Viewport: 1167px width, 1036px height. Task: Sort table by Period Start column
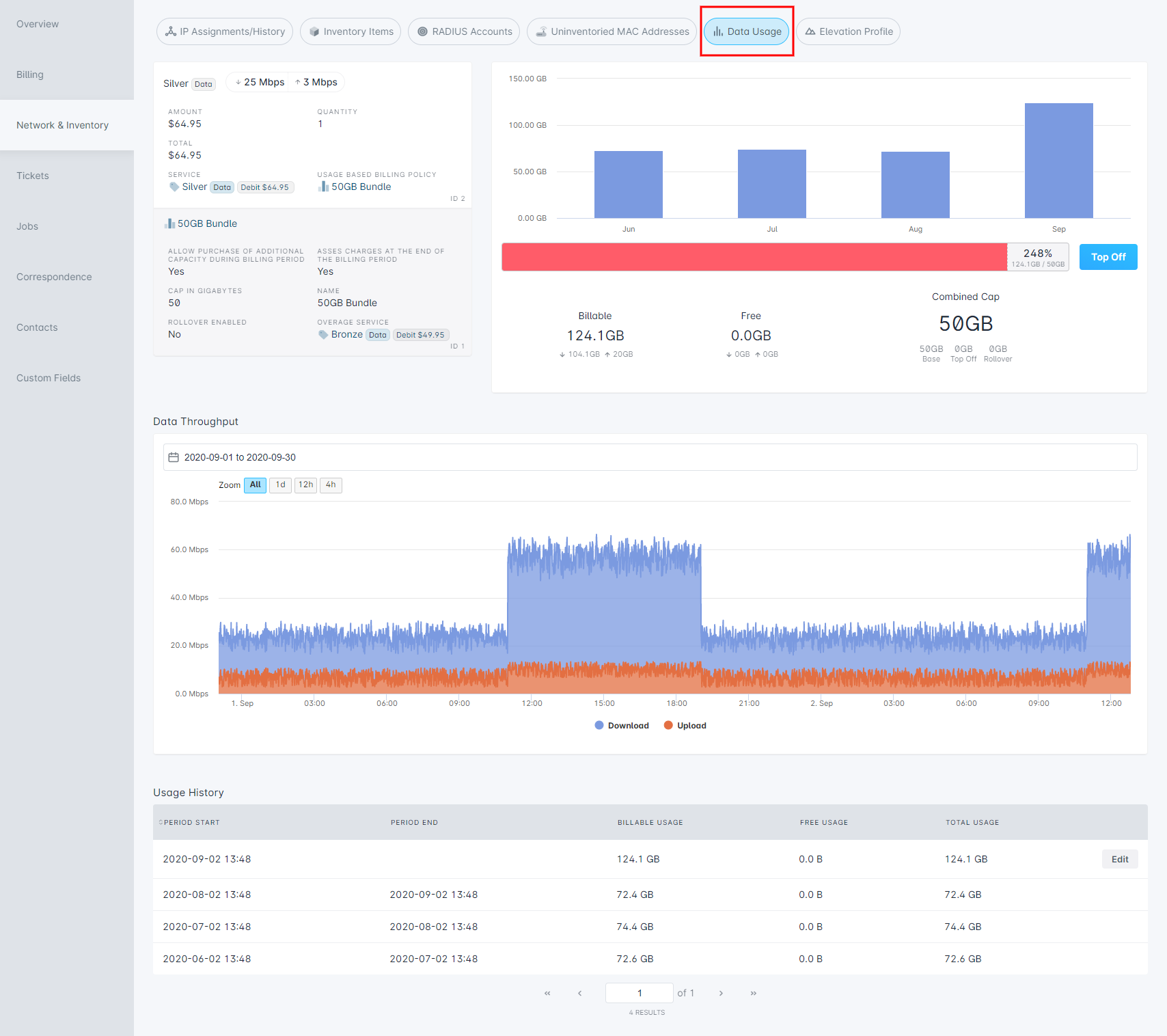pos(191,822)
